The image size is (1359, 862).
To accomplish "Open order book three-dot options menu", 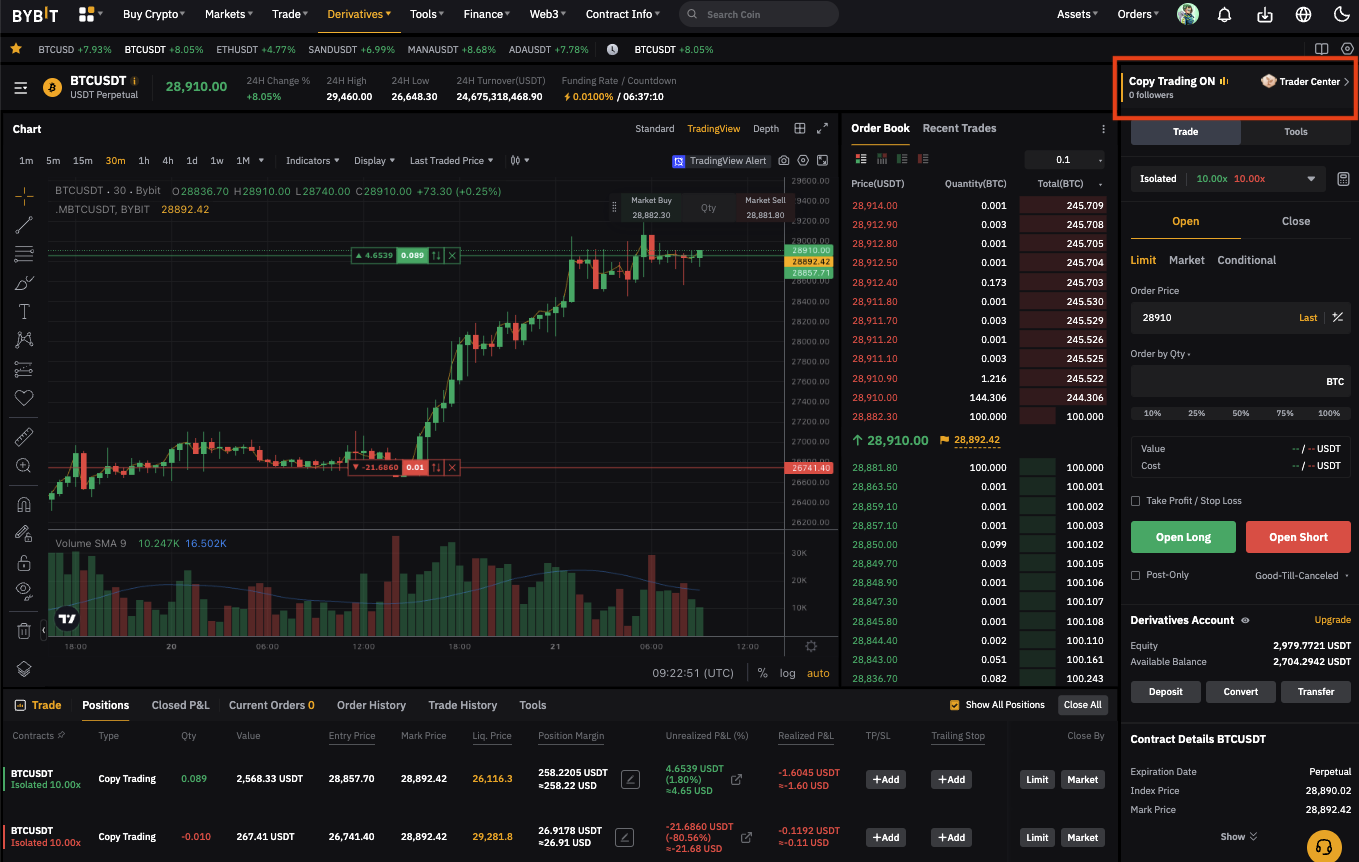I will point(1103,129).
